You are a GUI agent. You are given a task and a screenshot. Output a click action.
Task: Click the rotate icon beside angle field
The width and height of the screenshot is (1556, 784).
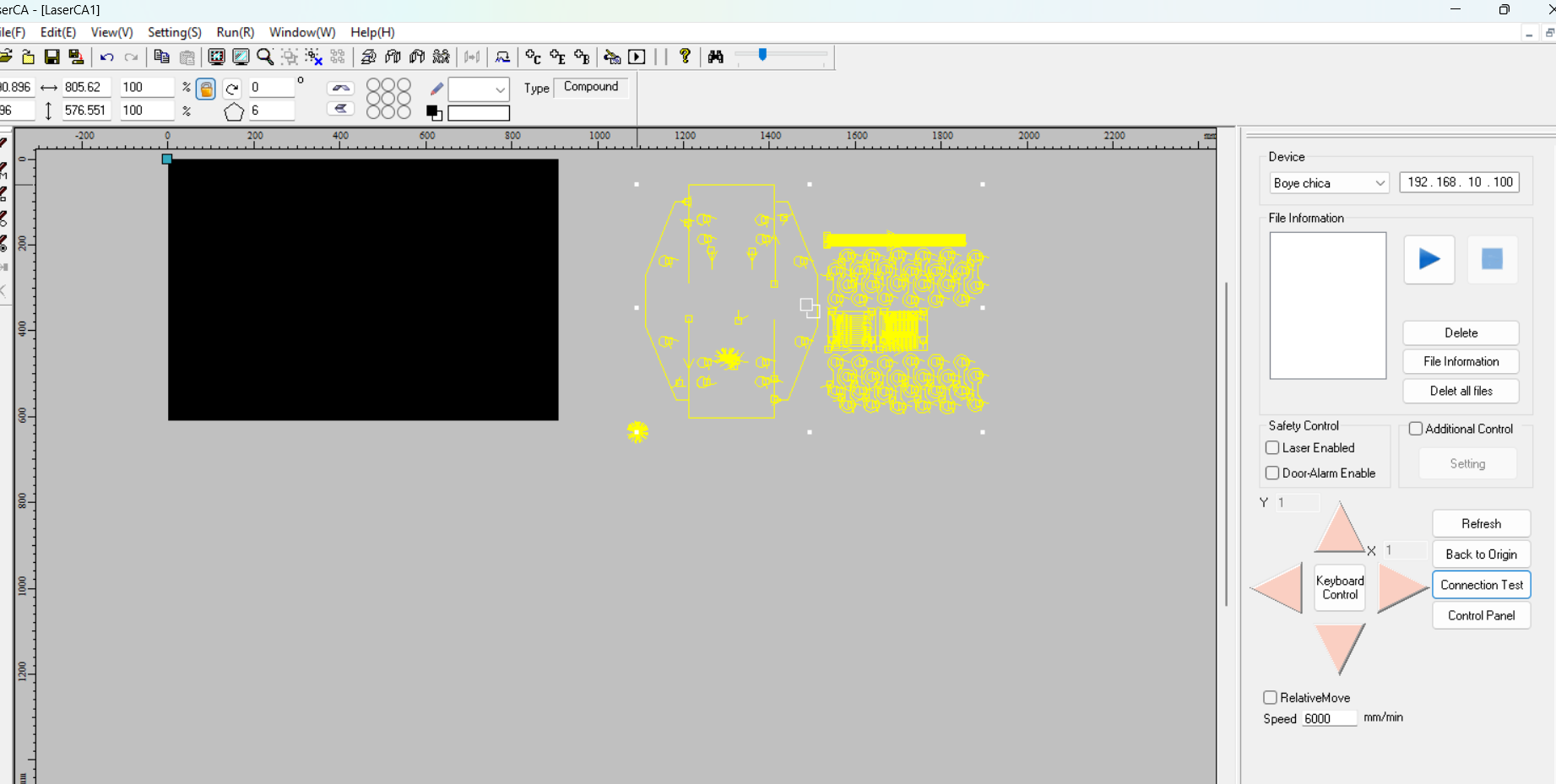pos(232,89)
